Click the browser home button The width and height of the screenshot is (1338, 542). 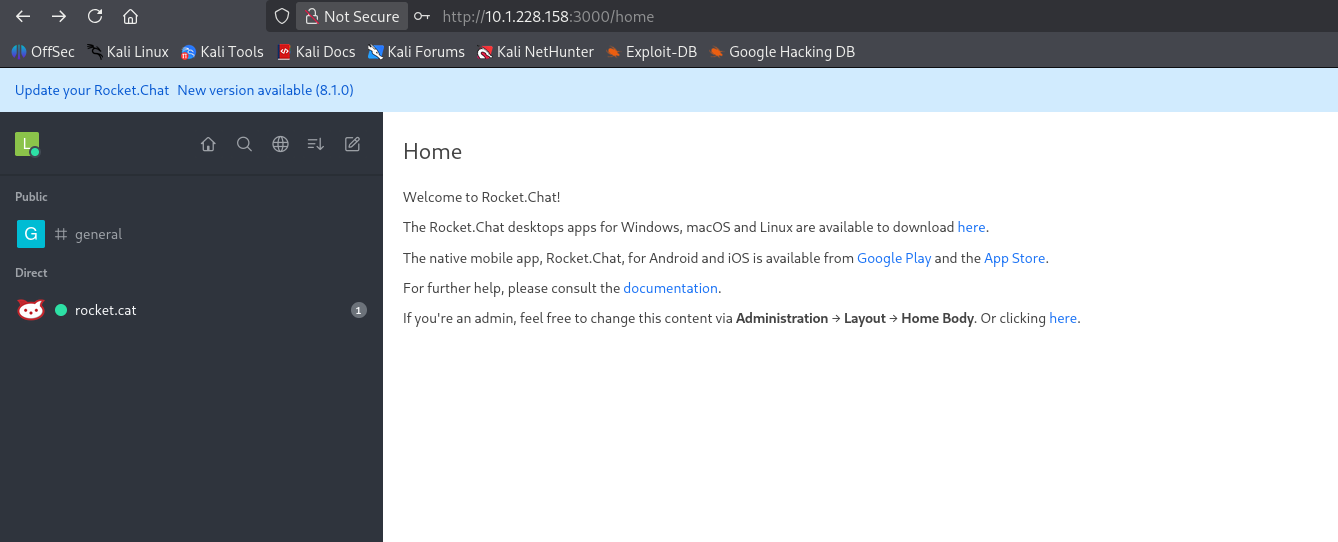pos(130,16)
